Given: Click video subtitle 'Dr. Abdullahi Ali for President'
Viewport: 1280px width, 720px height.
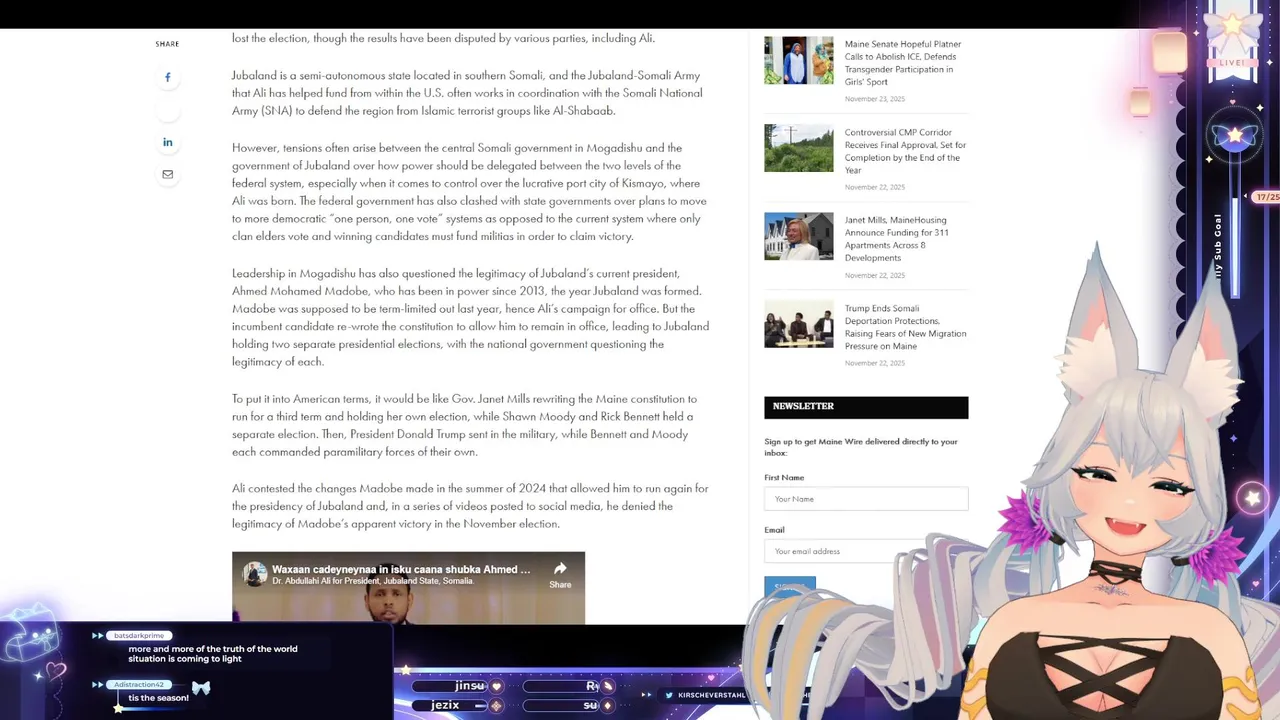Looking at the screenshot, I should tap(372, 582).
